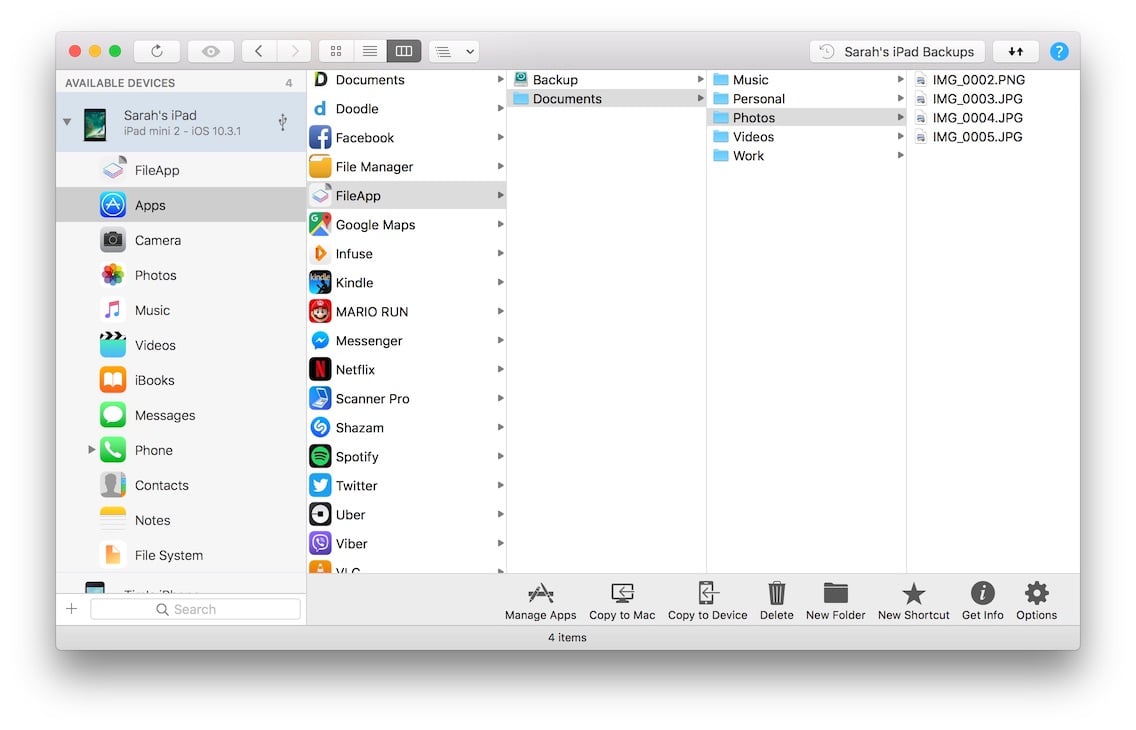1136x730 pixels.
Task: Expand the Photos folder arrow
Action: [900, 117]
